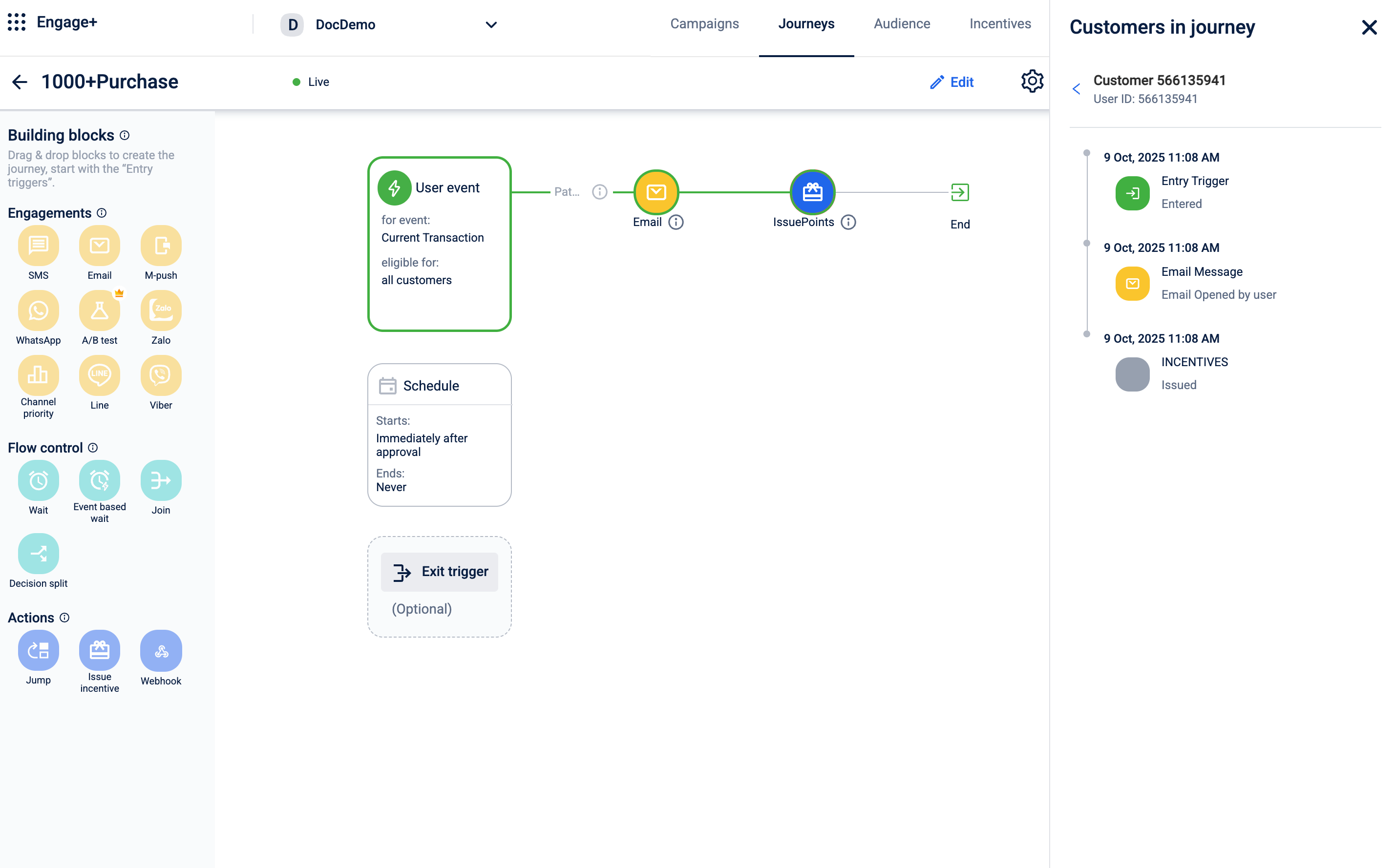The height and width of the screenshot is (868, 1395).
Task: Select the Decision split flow control
Action: (38, 554)
